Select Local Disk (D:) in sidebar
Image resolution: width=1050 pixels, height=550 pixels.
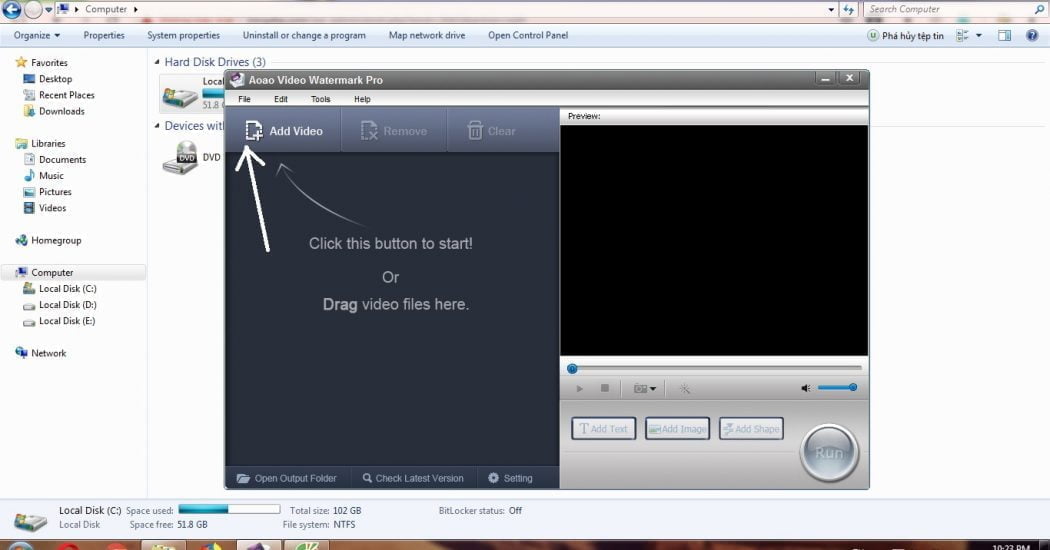pos(68,305)
